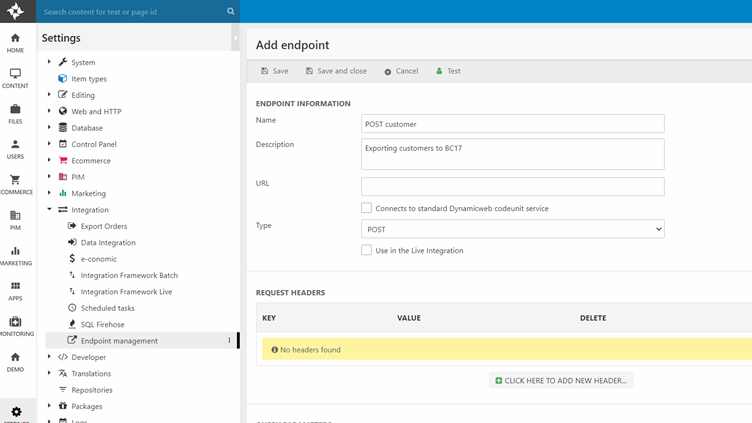
Task: Click the search magnifier icon
Action: [x=231, y=12]
